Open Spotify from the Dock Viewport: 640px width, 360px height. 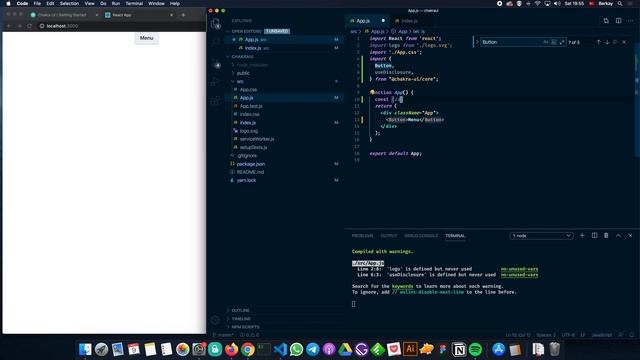coord(475,349)
